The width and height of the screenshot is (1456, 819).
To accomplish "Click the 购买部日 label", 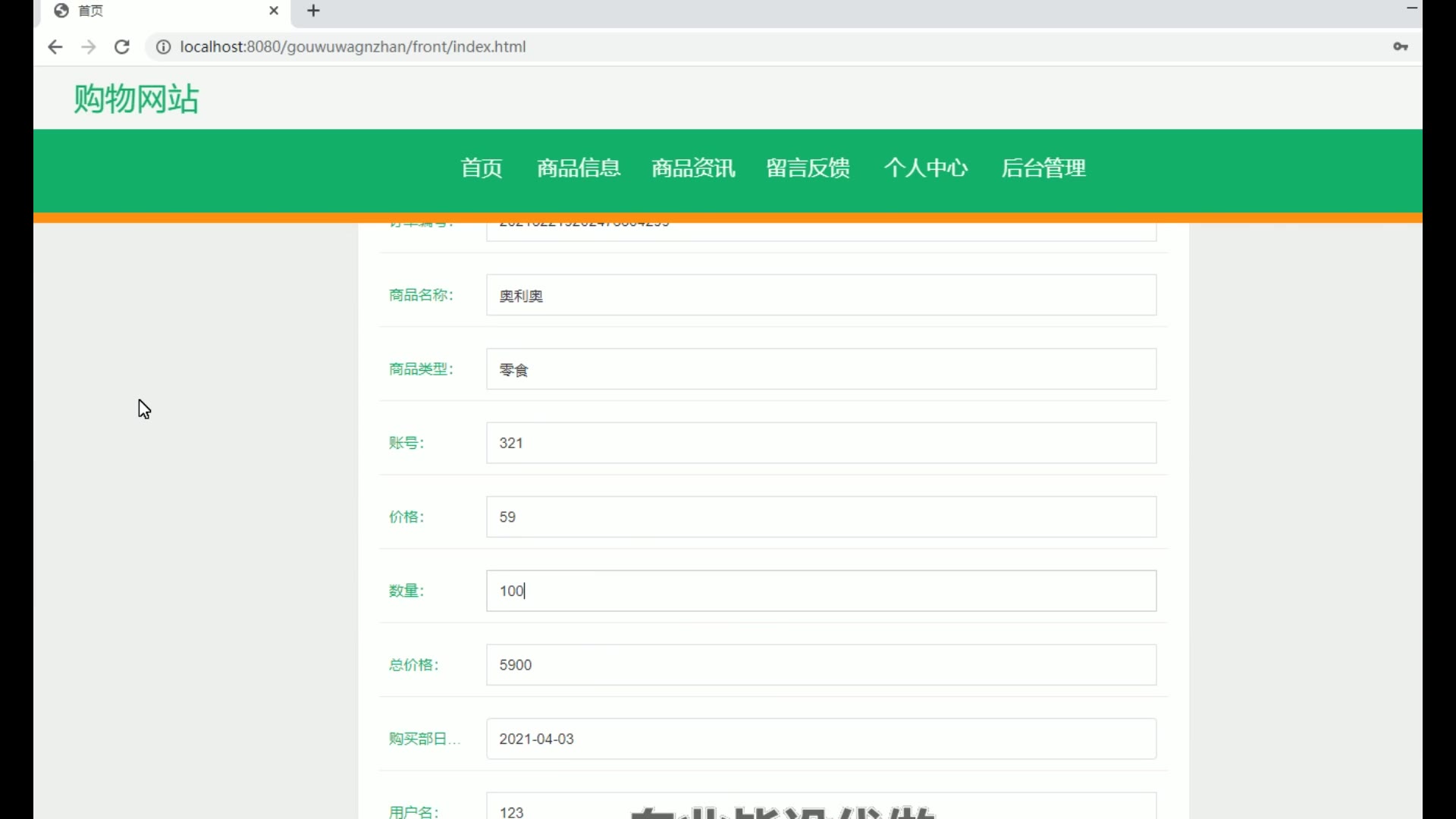I will 425,739.
